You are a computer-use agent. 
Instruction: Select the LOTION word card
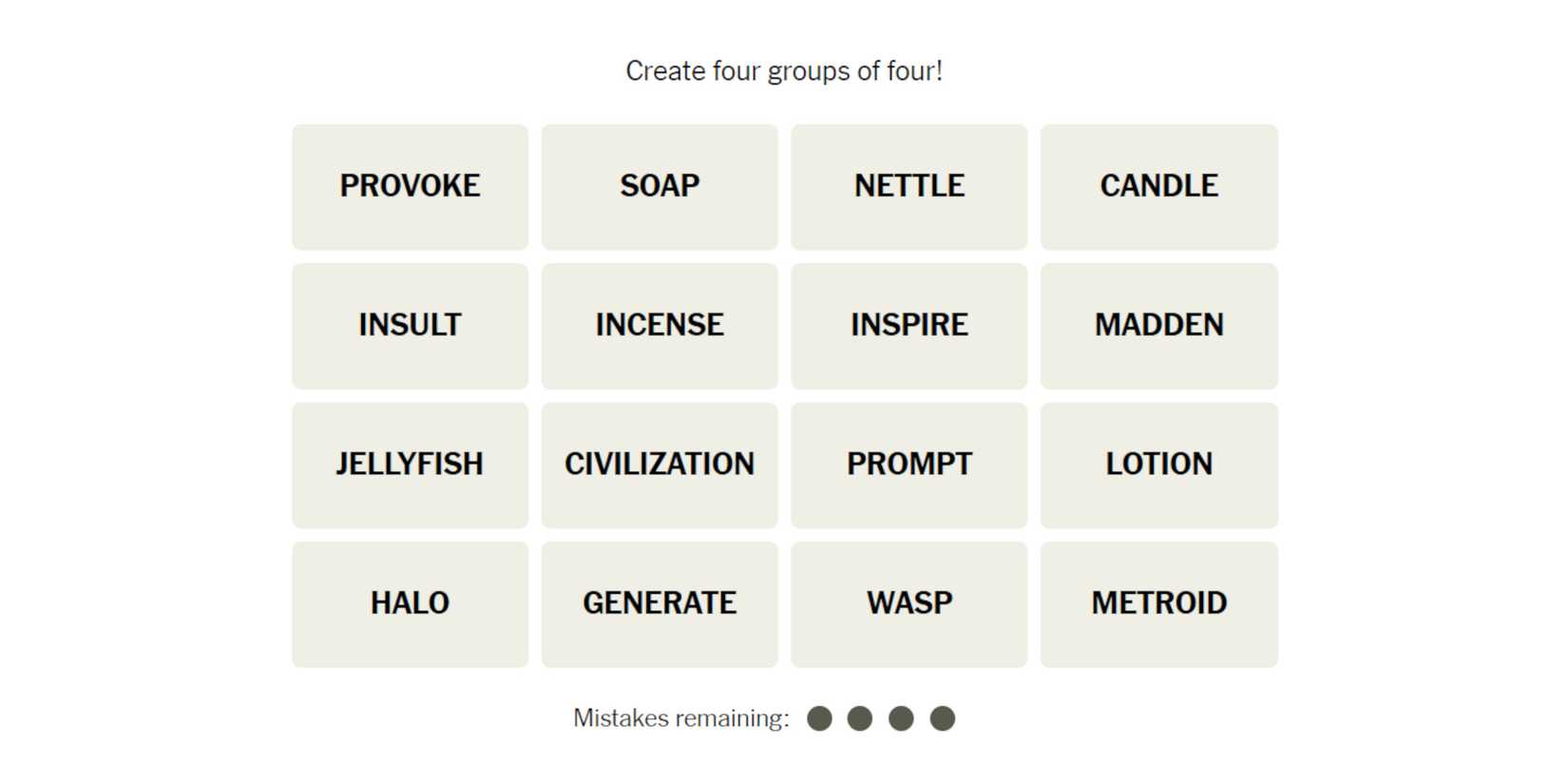pos(1158,465)
